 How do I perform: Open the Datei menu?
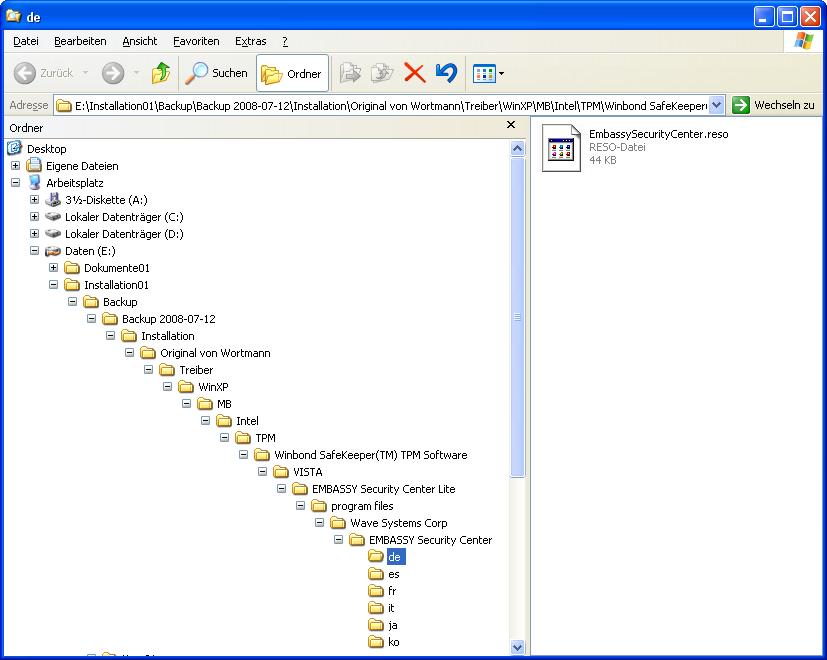tap(25, 41)
